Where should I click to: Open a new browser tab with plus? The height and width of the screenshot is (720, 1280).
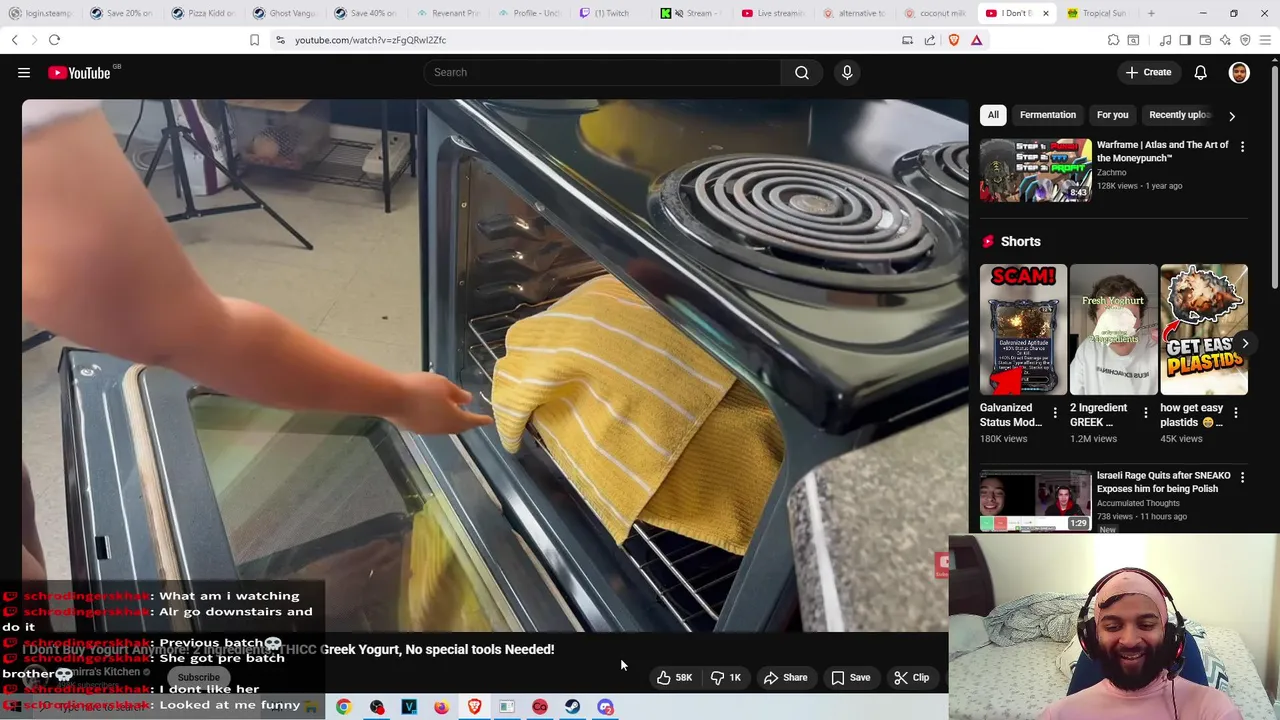pyautogui.click(x=1151, y=13)
